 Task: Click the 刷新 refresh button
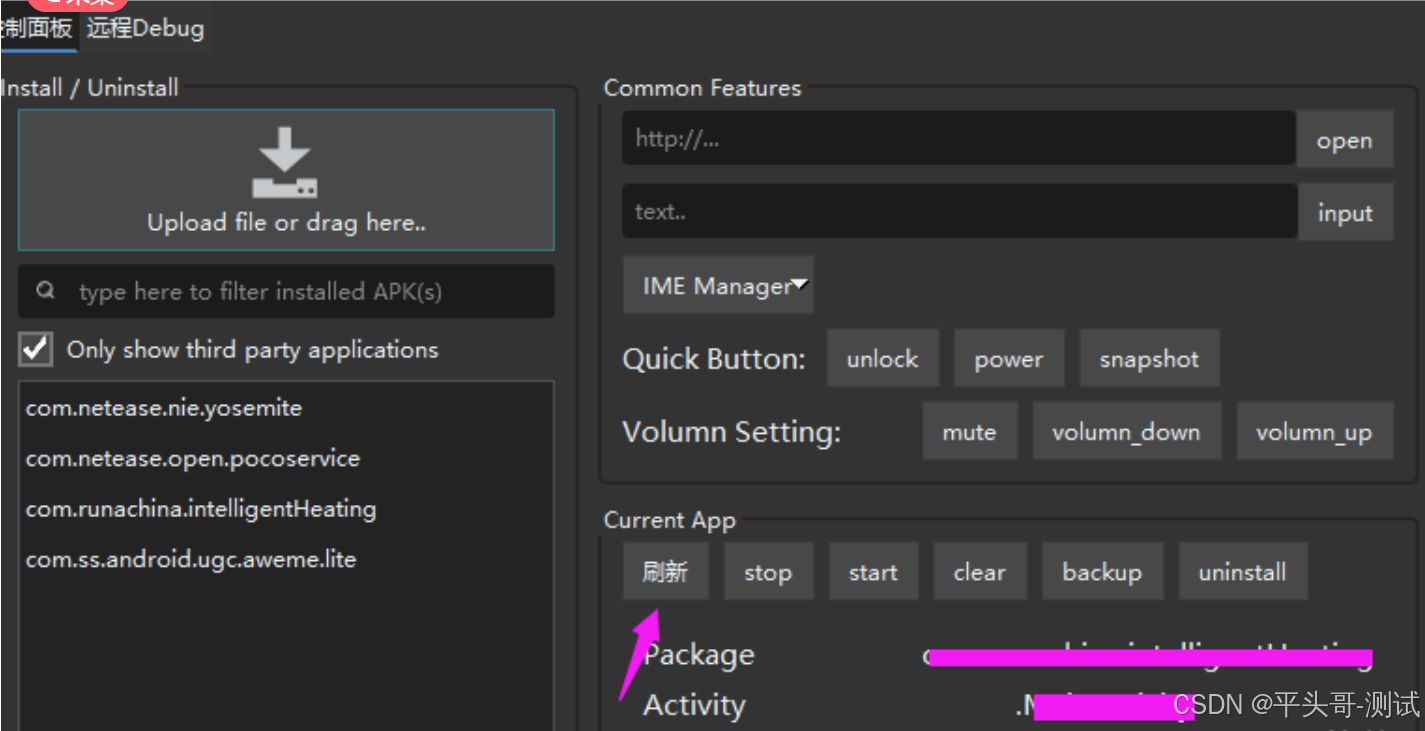click(x=665, y=572)
